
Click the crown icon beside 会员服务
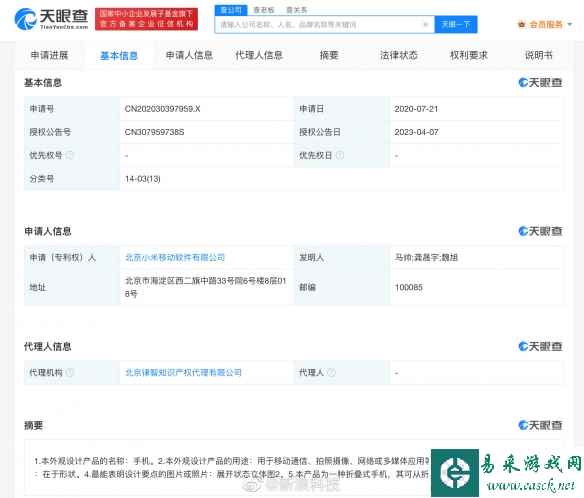click(x=521, y=25)
